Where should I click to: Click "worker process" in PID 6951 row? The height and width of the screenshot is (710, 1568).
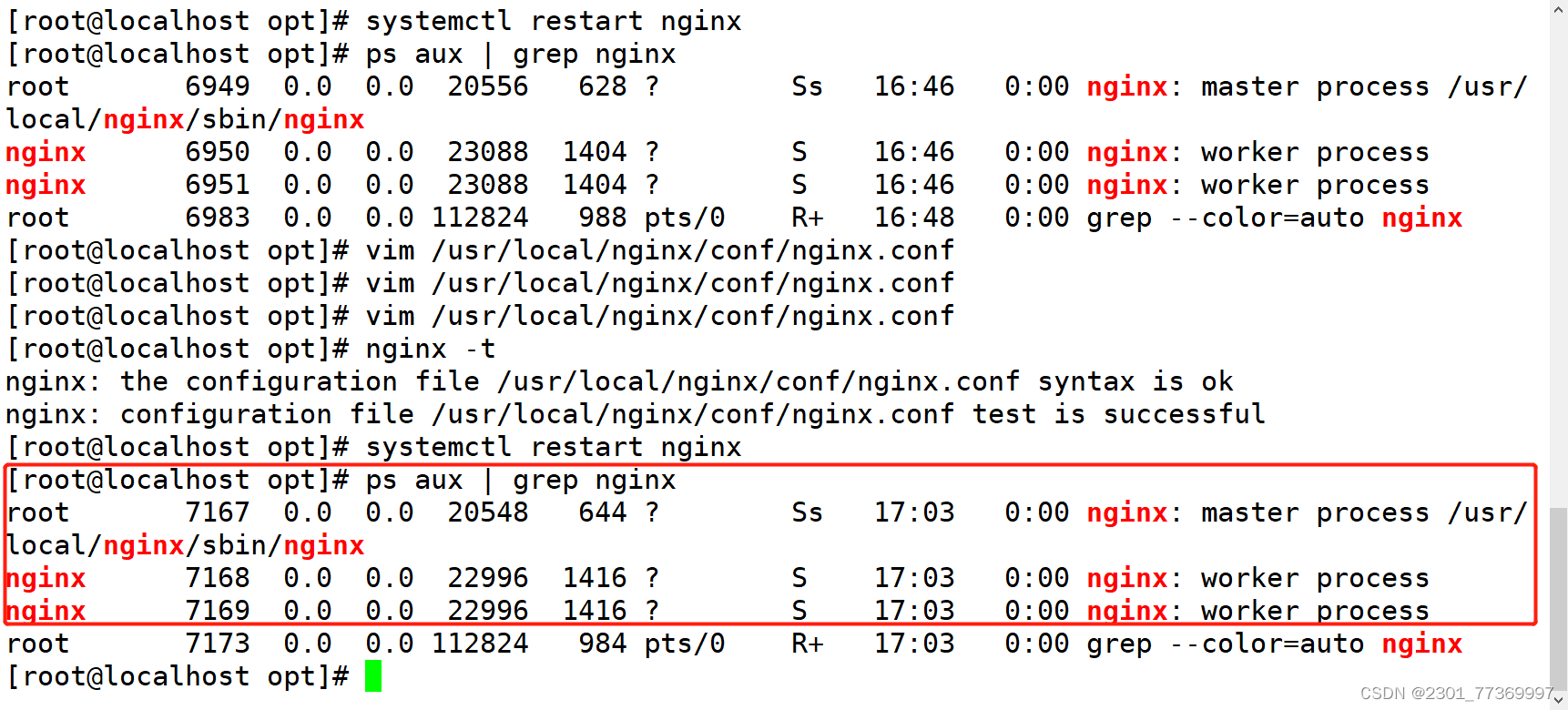pyautogui.click(x=1315, y=185)
